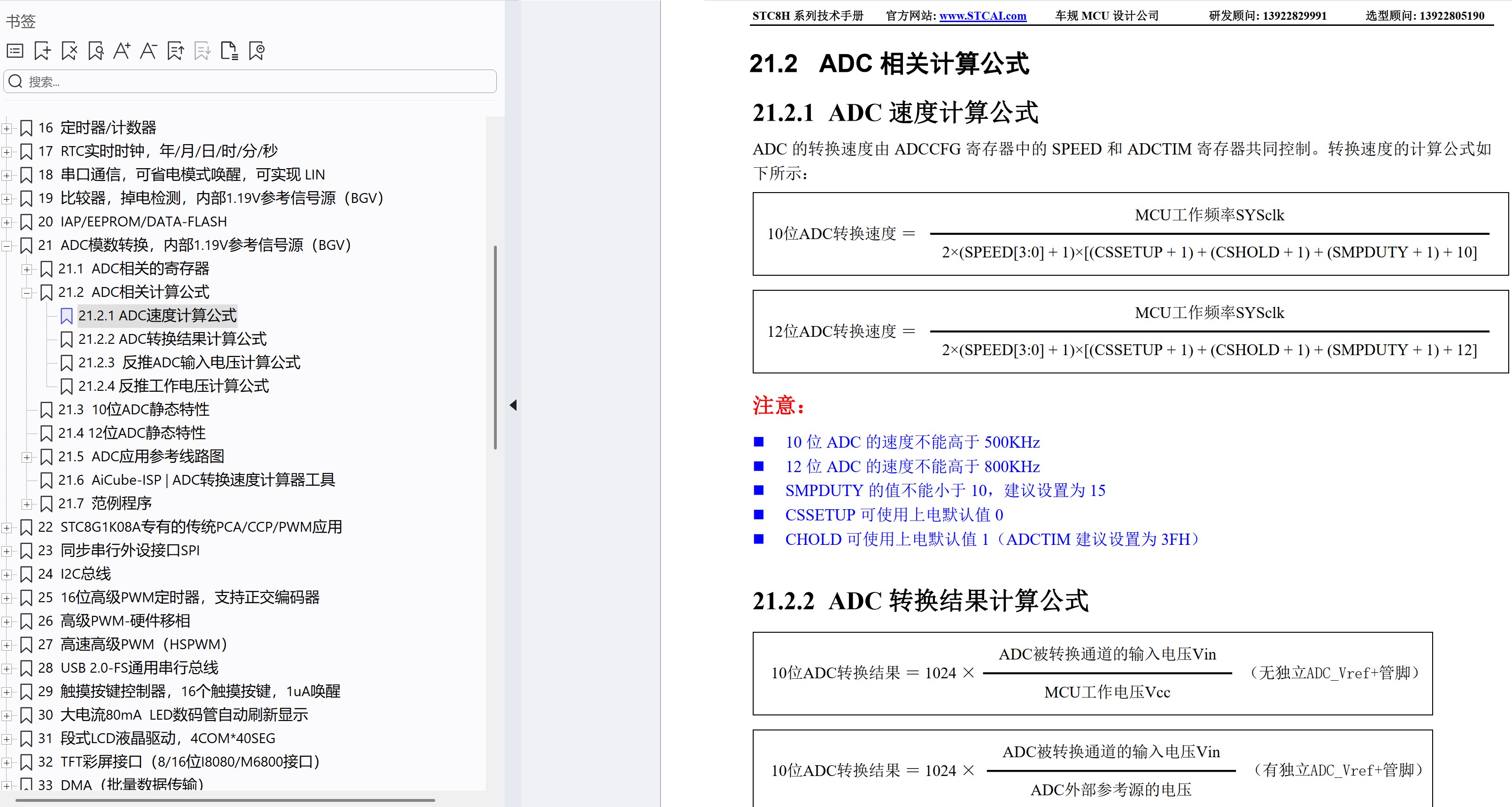
Task: Go to 21.4 12位ADC静态特性 bookmark
Action: tap(132, 433)
